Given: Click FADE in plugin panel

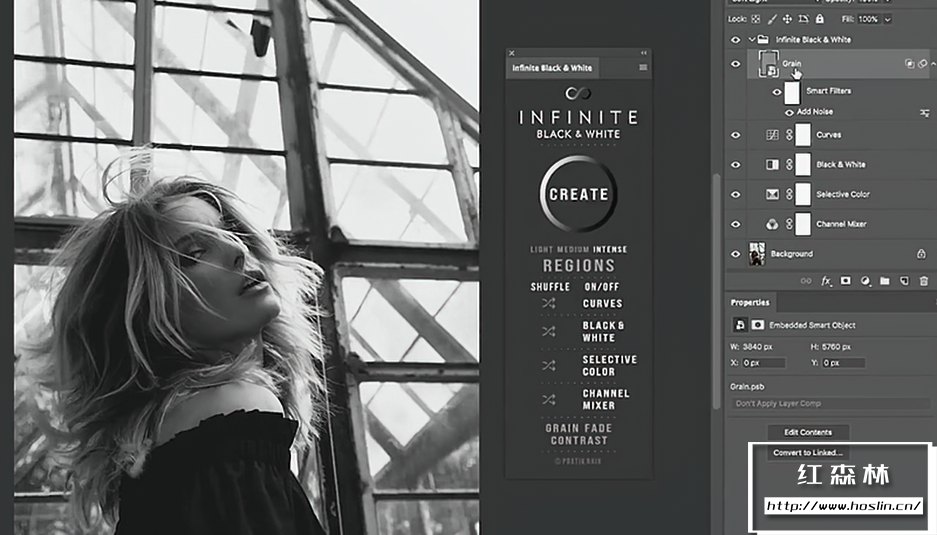Looking at the screenshot, I should click(597, 428).
